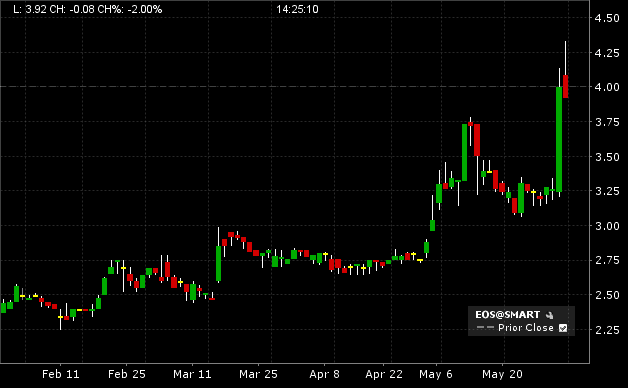Select the tall green candle rising to 4.00
This screenshot has width=628, height=388.
[x=559, y=139]
